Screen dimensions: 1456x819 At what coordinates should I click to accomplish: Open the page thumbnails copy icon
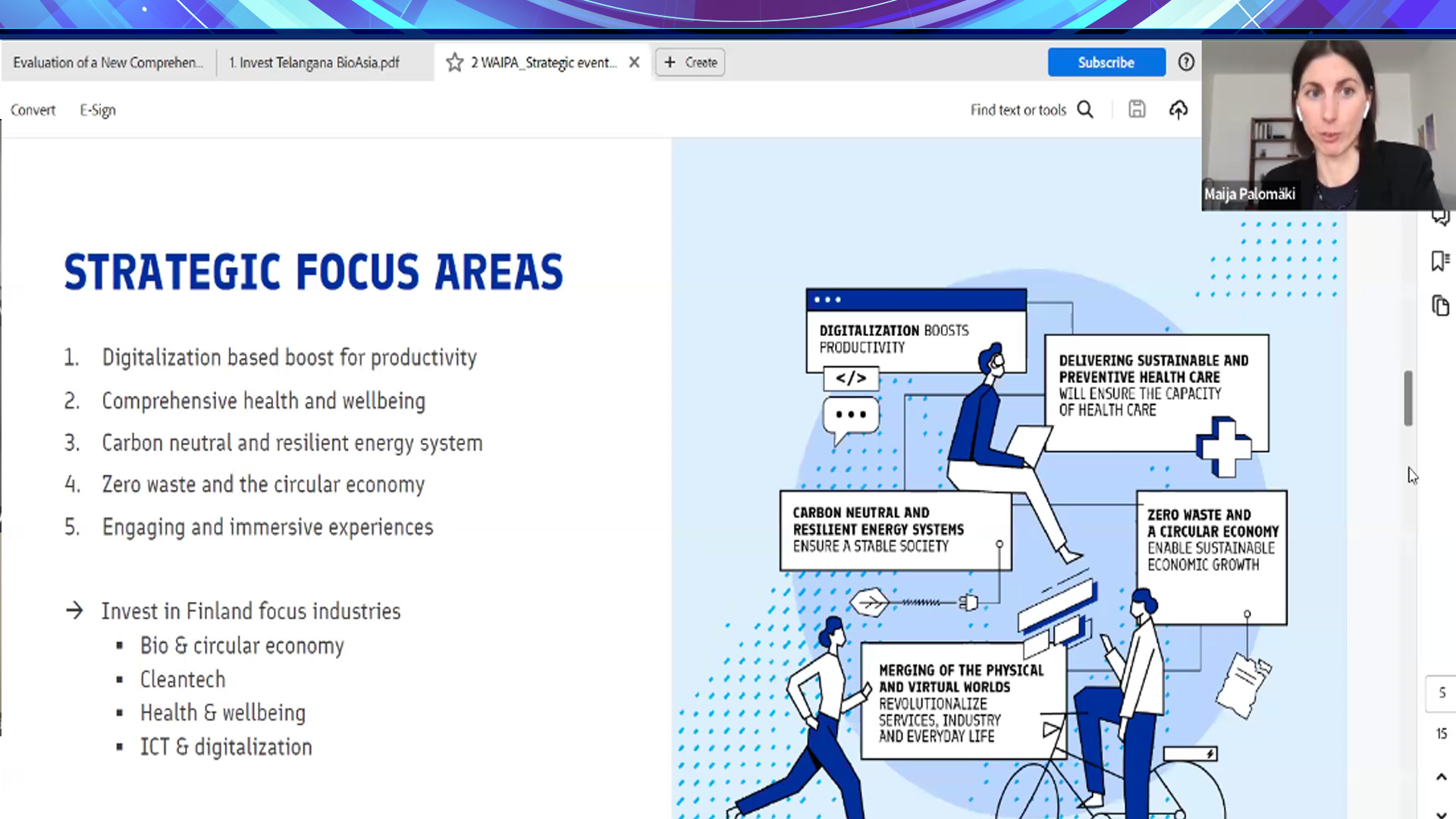coord(1439,306)
